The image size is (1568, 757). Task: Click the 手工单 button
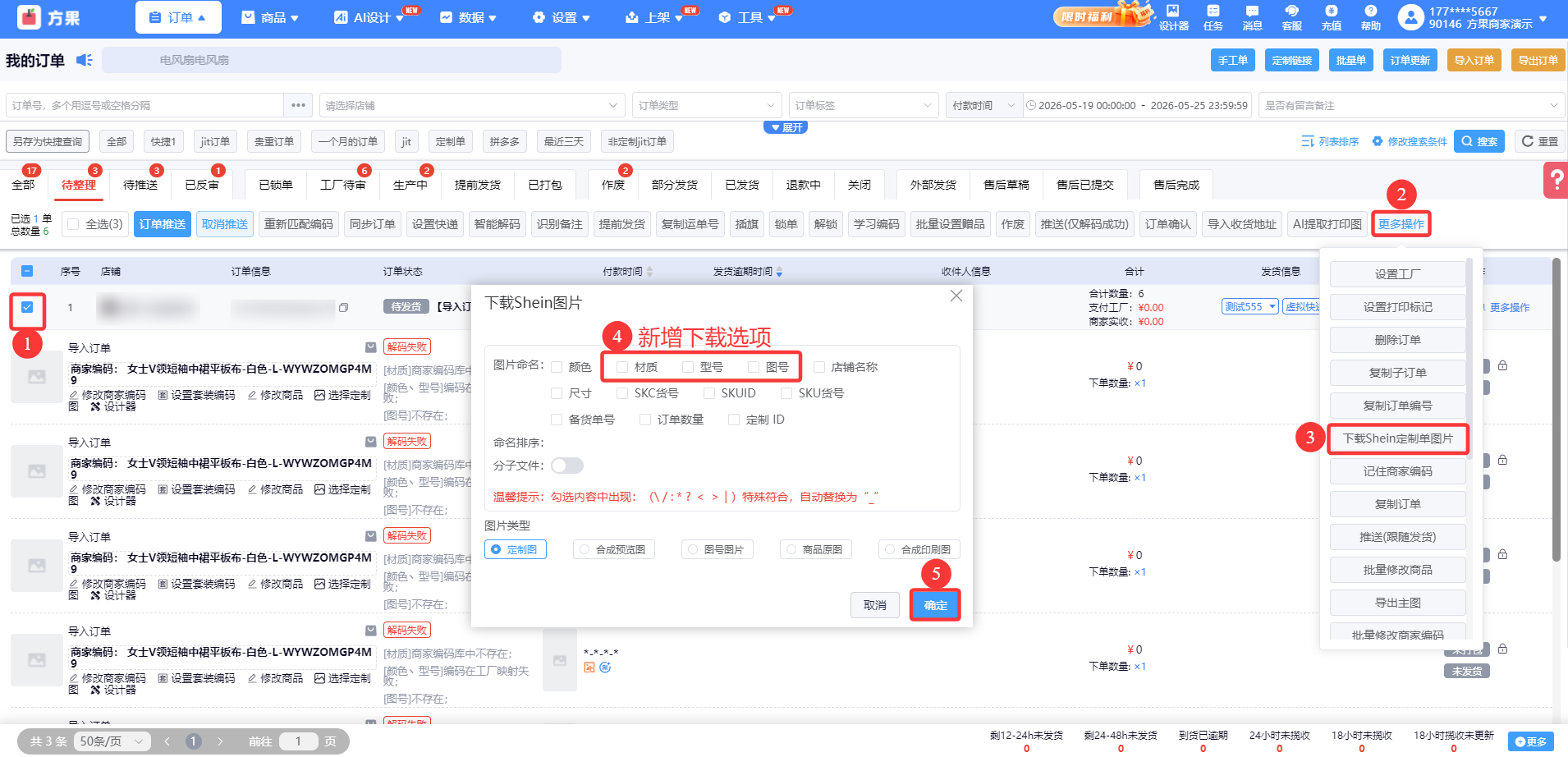1232,60
